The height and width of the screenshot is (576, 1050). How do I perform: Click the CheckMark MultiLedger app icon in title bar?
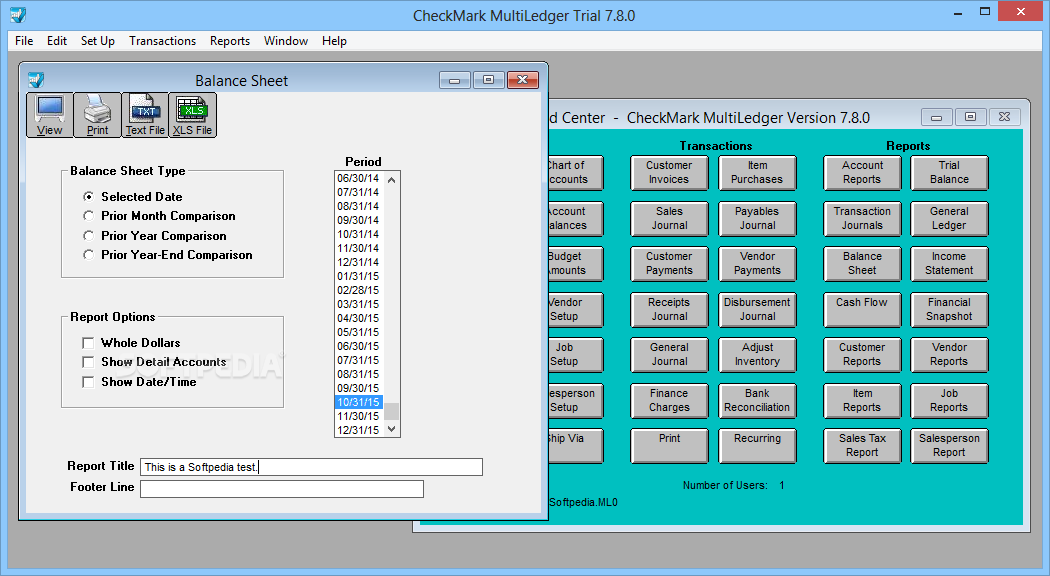(x=17, y=15)
